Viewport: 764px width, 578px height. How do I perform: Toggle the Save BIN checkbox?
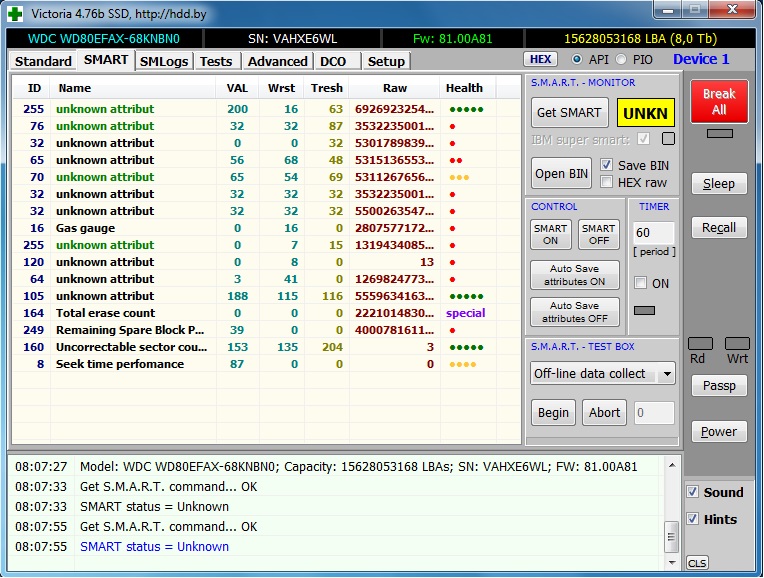pos(606,165)
